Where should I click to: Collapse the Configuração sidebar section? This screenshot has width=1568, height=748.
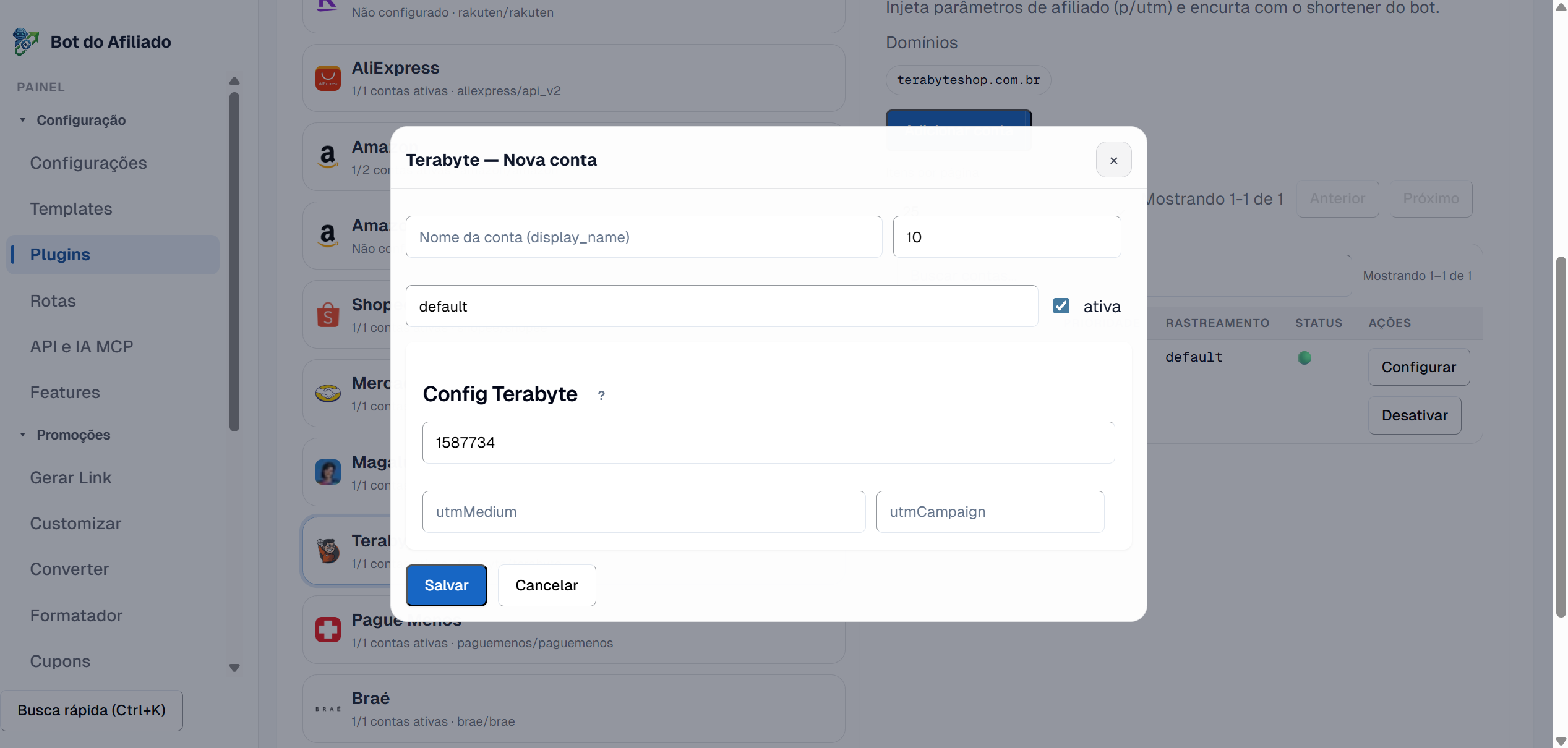pos(22,120)
